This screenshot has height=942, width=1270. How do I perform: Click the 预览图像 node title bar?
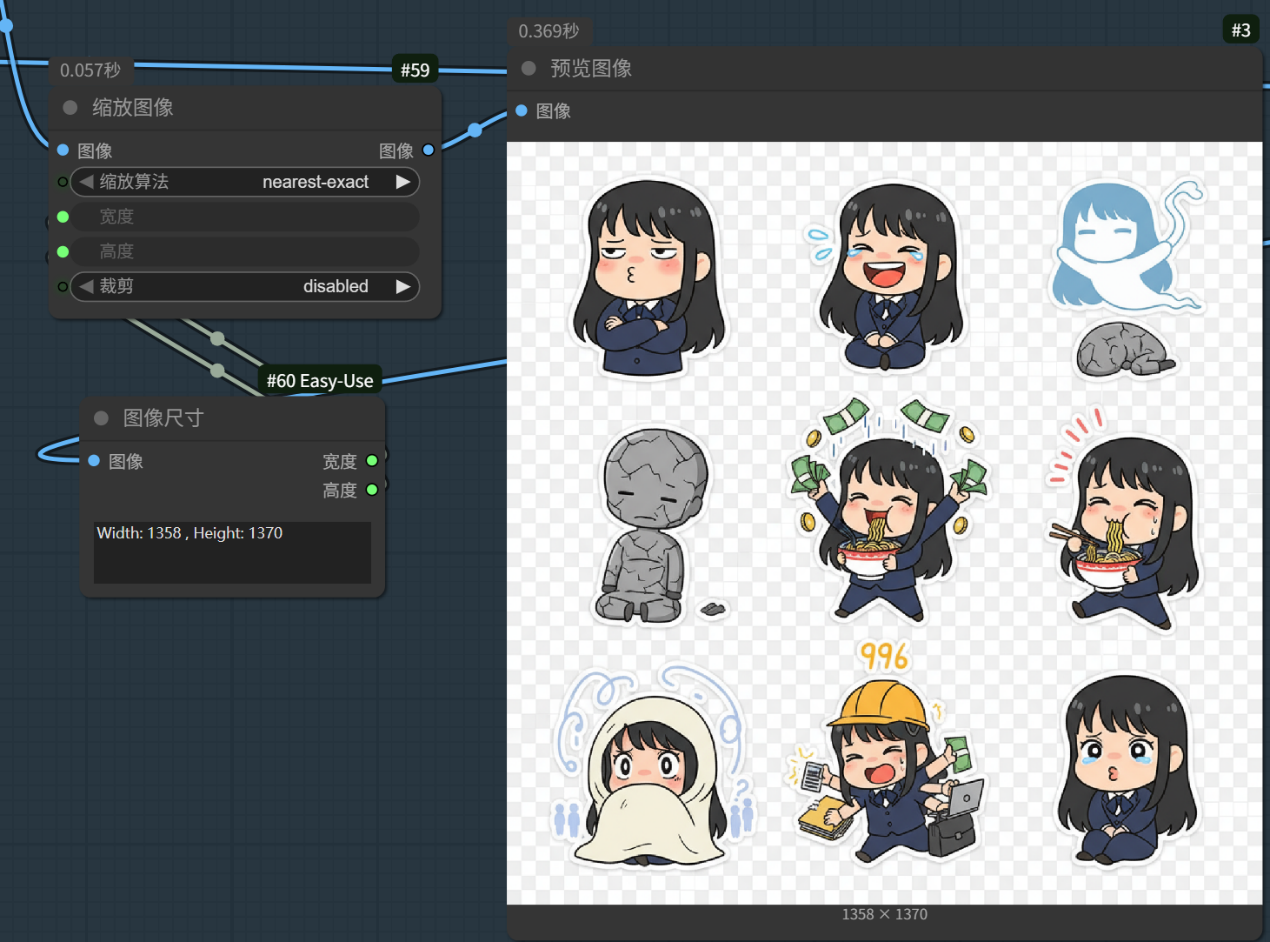[x=880, y=69]
